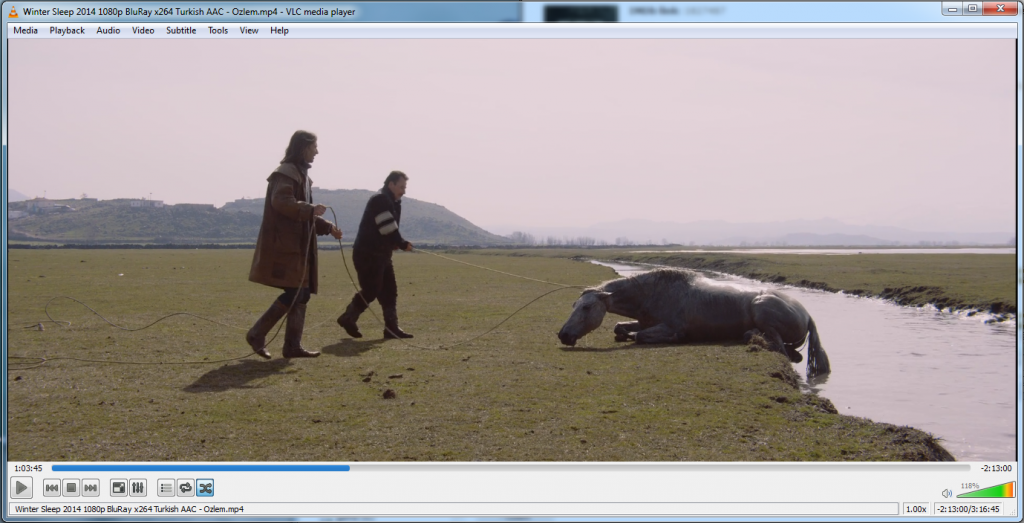
Task: Open the View menu
Action: pyautogui.click(x=249, y=30)
